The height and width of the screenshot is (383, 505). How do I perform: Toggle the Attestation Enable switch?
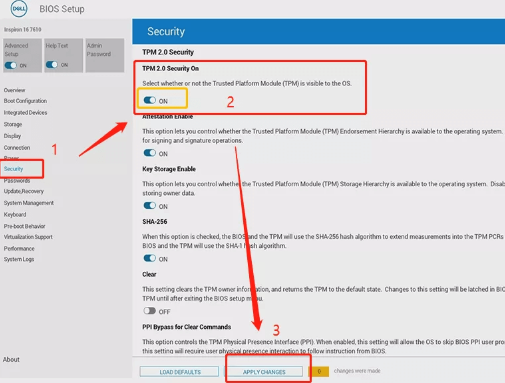click(150, 153)
